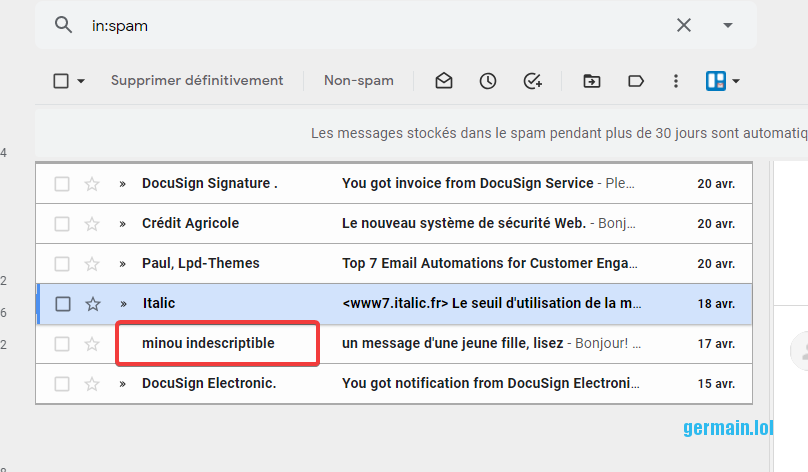Viewport: 808px width, 472px height.
Task: Expand the select-all dropdown arrow
Action: (x=81, y=81)
